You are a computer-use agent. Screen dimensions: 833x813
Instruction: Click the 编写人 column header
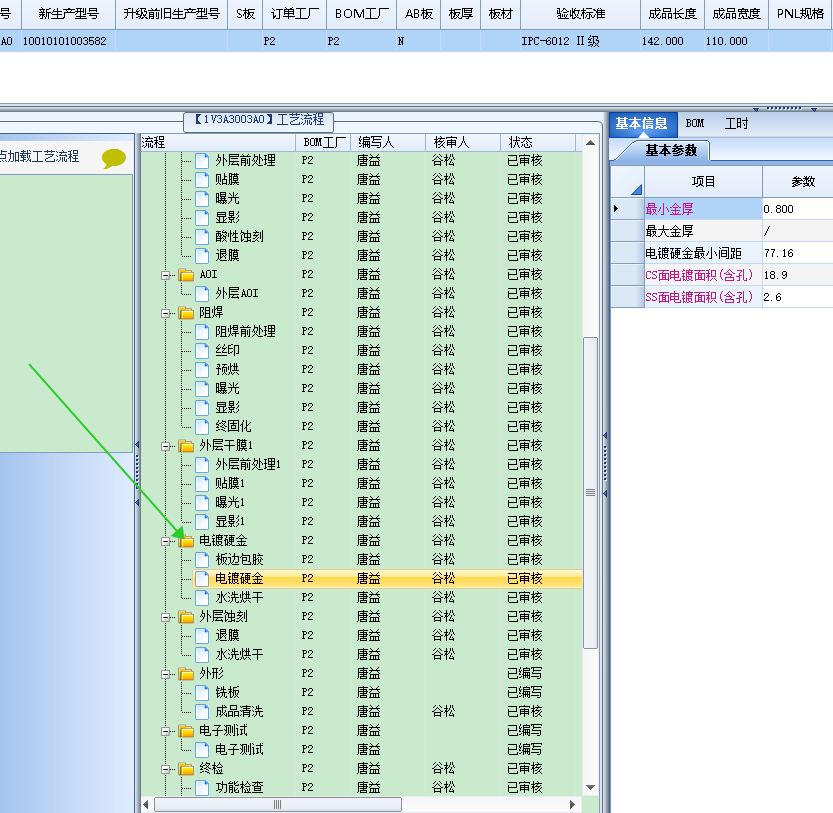(387, 142)
